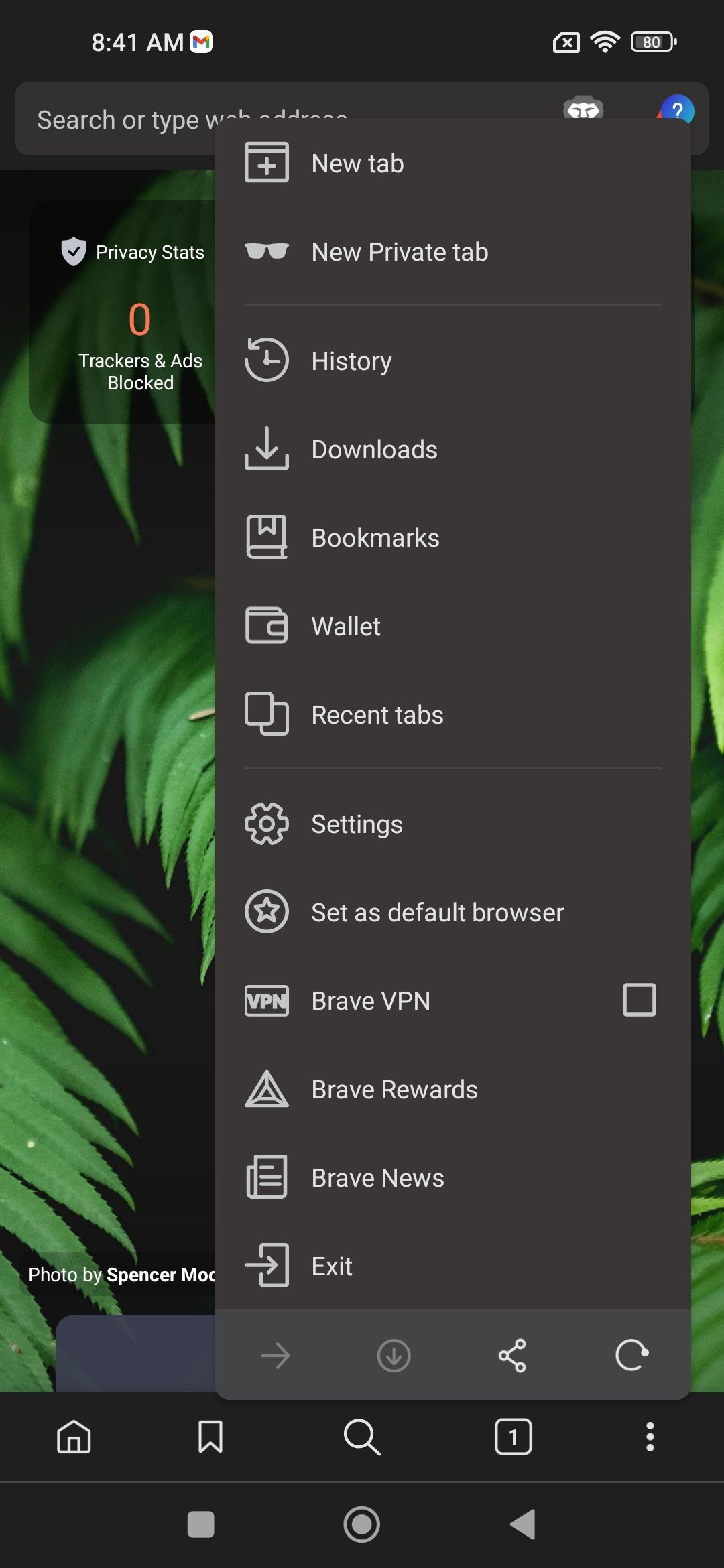Tap the search icon in bottom toolbar
Image resolution: width=724 pixels, height=1568 pixels.
(x=362, y=1437)
